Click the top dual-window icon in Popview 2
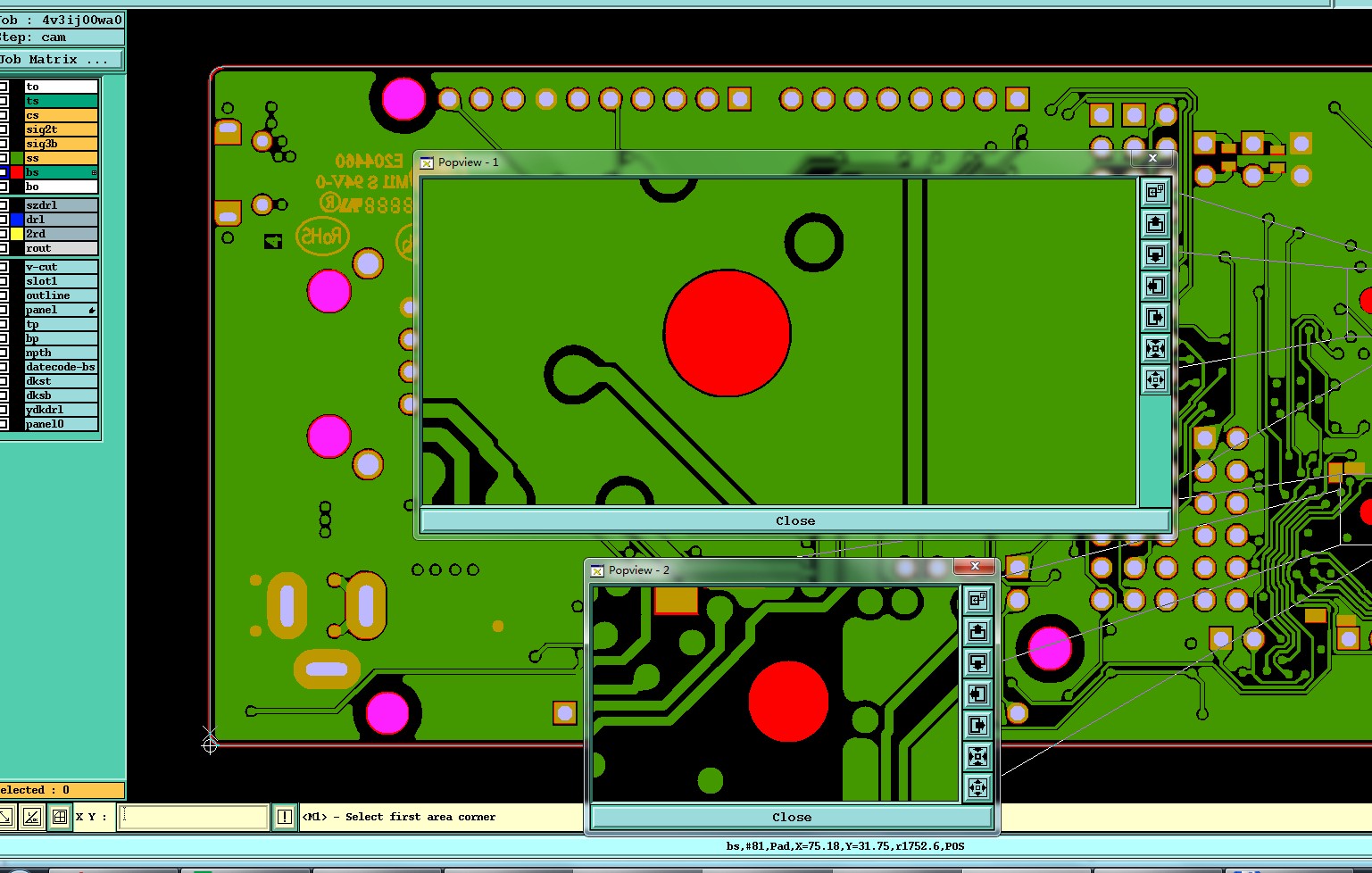The width and height of the screenshot is (1372, 873). (x=978, y=600)
